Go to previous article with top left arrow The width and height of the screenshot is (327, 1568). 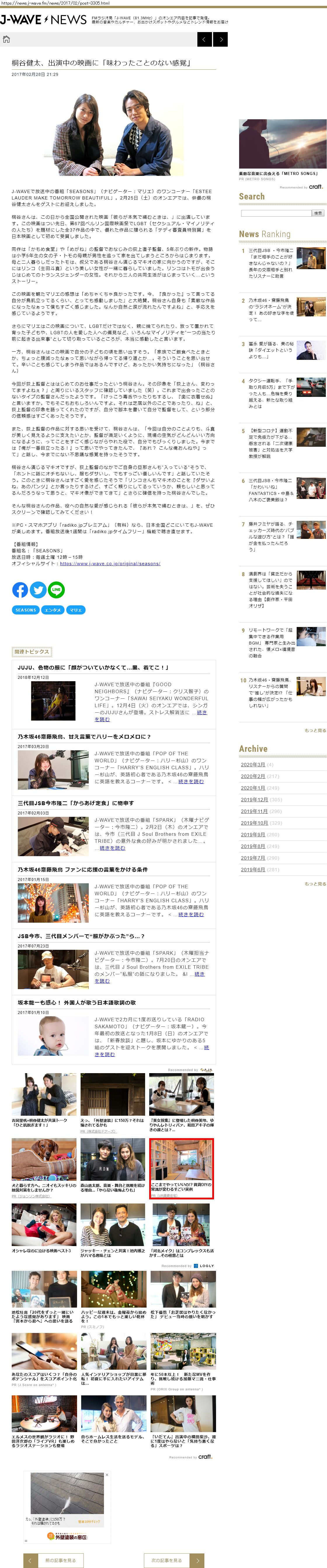tap(205, 40)
